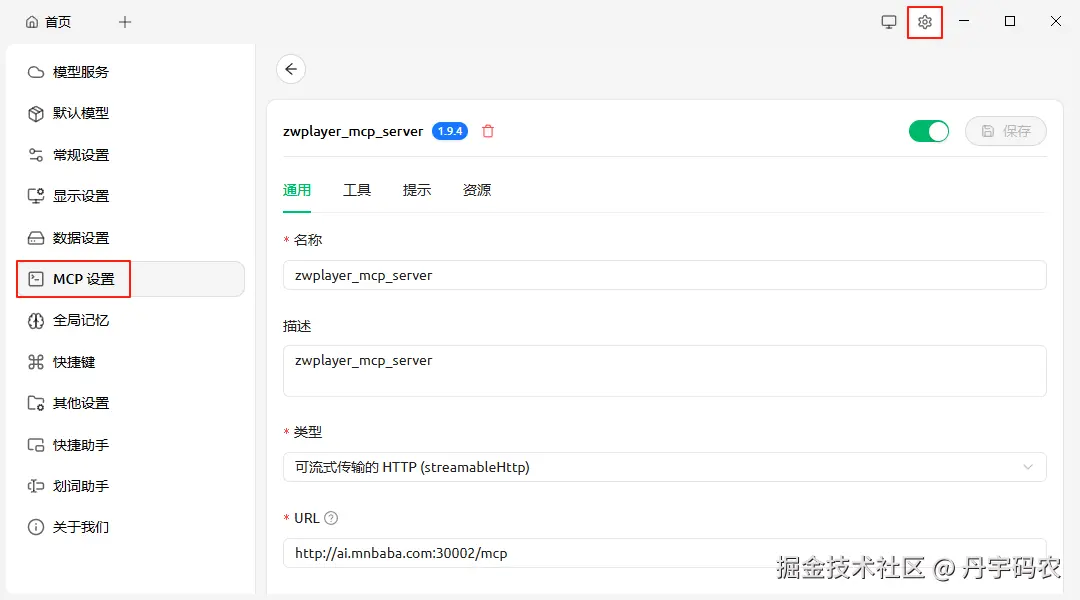Viewport: 1080px width, 600px height.
Task: Disable the zwplayer_mcp_server toggle switch
Action: click(x=928, y=130)
